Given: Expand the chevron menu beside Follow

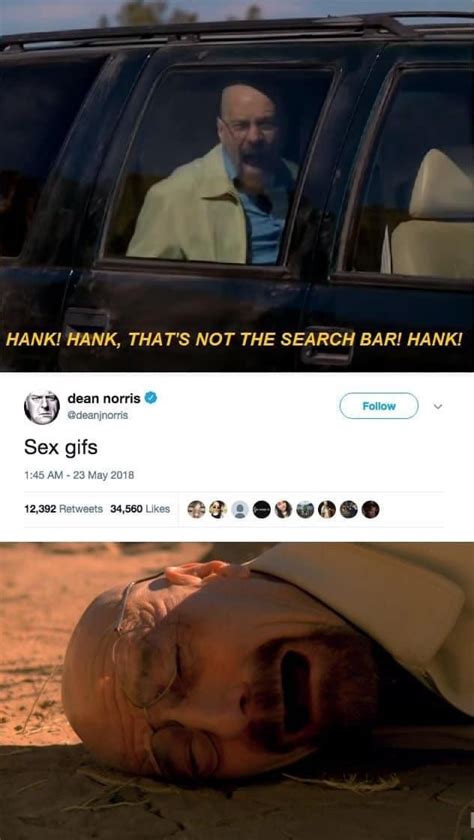Looking at the screenshot, I should [x=437, y=407].
